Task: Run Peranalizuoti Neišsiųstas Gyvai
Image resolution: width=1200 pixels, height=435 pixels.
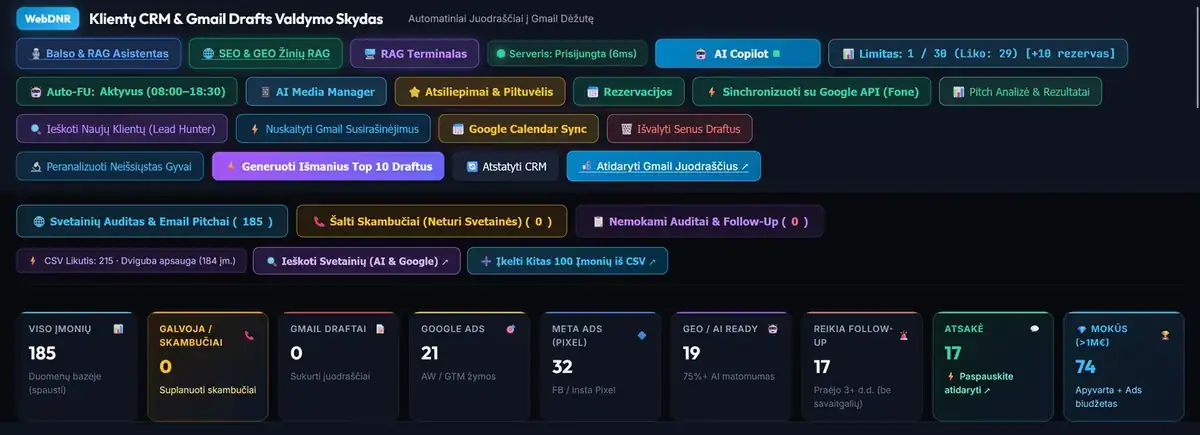Action: coord(110,166)
